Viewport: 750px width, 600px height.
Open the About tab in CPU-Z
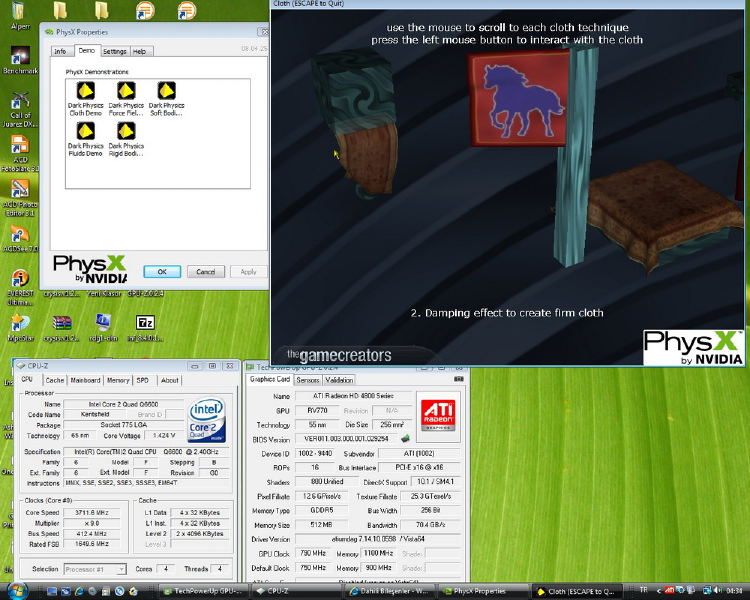(x=169, y=380)
